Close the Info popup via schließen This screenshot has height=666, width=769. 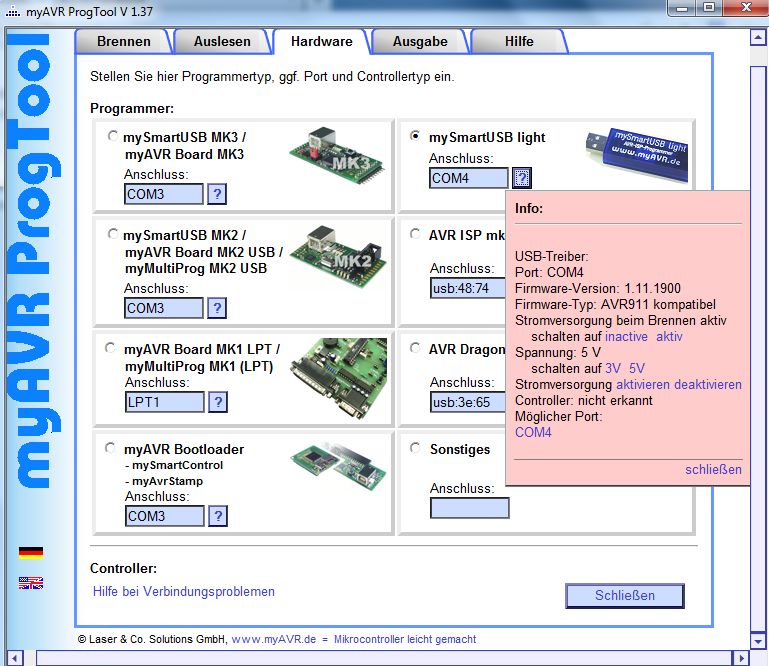713,470
